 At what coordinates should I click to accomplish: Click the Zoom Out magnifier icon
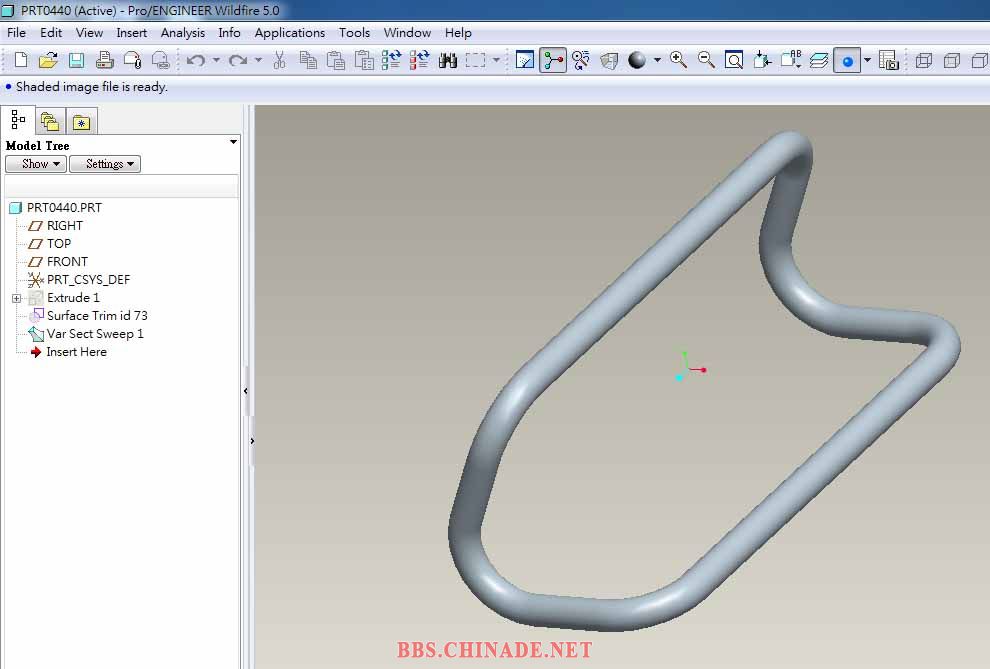coord(706,60)
